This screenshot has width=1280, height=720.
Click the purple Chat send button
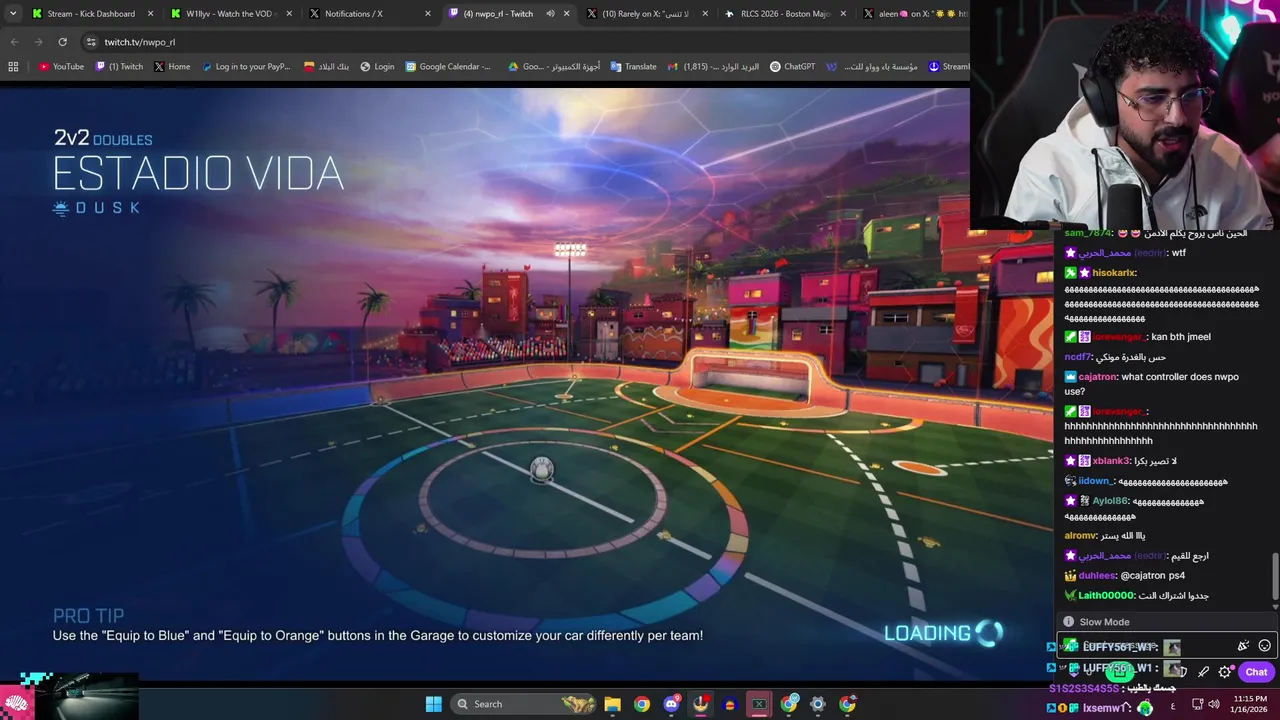coord(1256,672)
